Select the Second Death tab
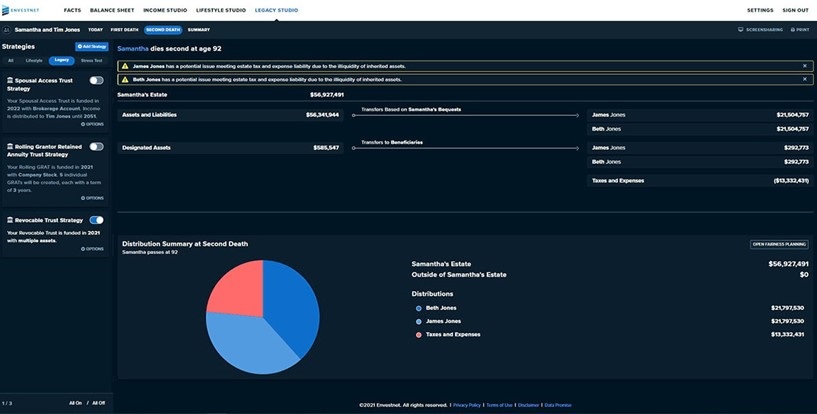The height and width of the screenshot is (414, 817). (163, 30)
